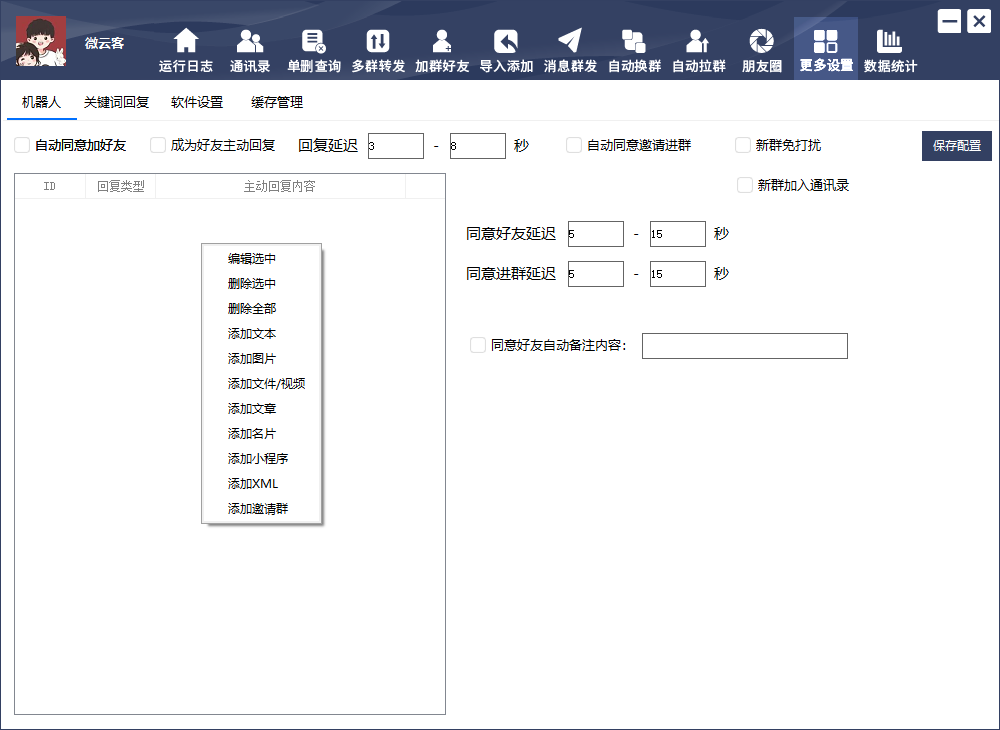
Task: Switch to 关键词回复 tab
Action: pyautogui.click(x=116, y=103)
